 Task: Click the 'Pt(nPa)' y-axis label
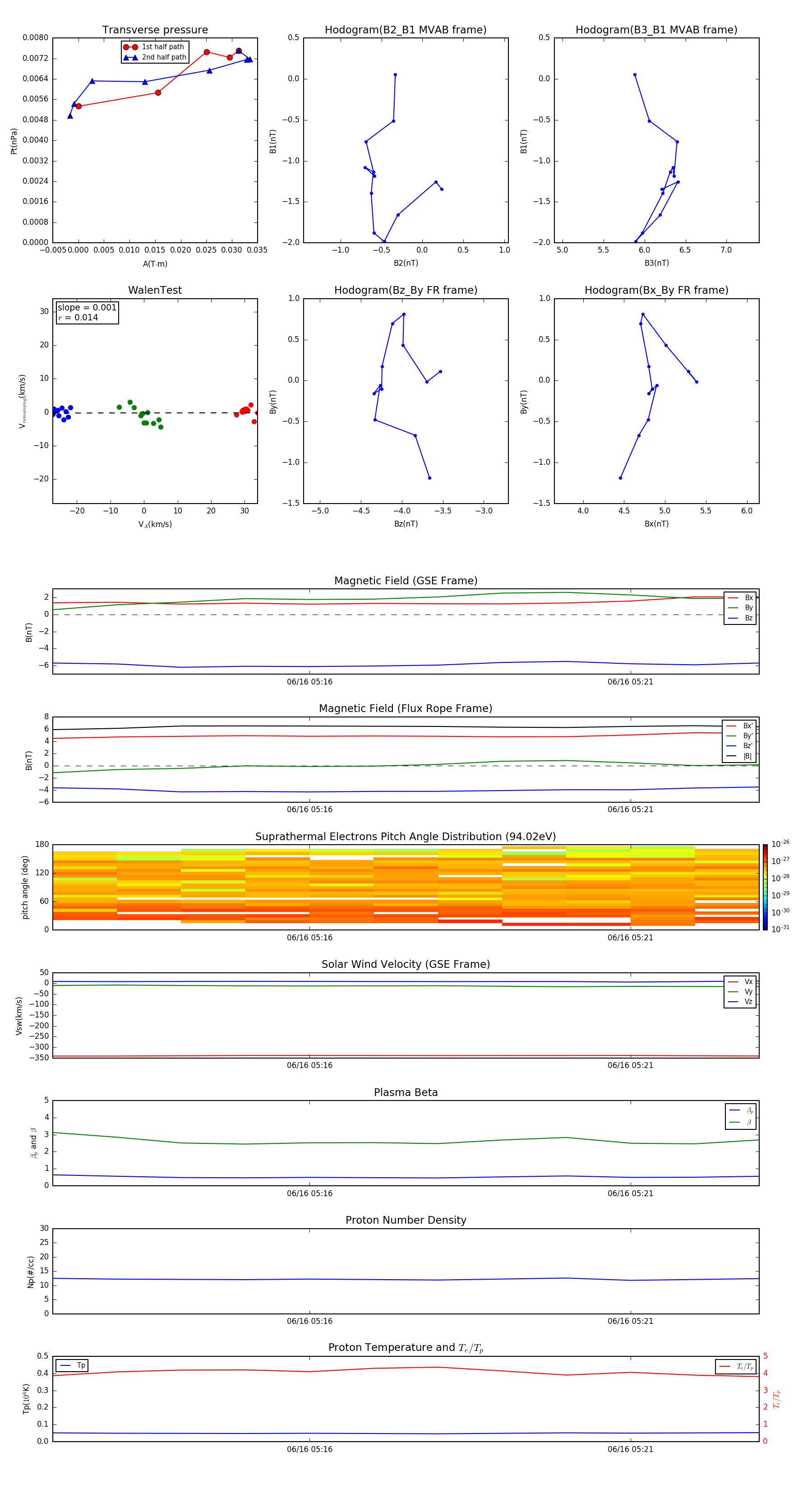tap(14, 140)
